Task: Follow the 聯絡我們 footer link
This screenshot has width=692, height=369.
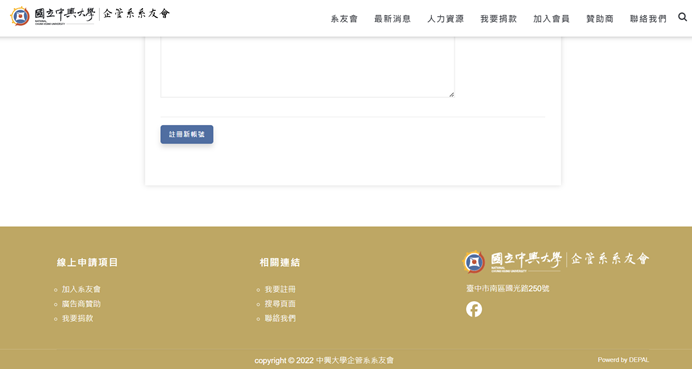Action: coord(280,318)
